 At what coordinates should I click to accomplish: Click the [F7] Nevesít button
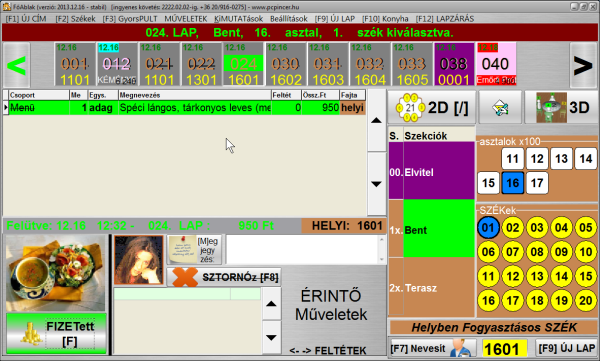click(432, 348)
